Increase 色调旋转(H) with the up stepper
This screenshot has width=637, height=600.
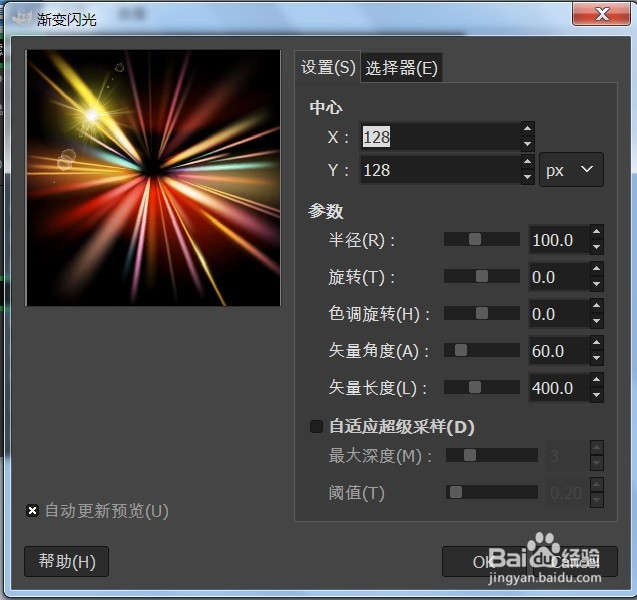(596, 306)
